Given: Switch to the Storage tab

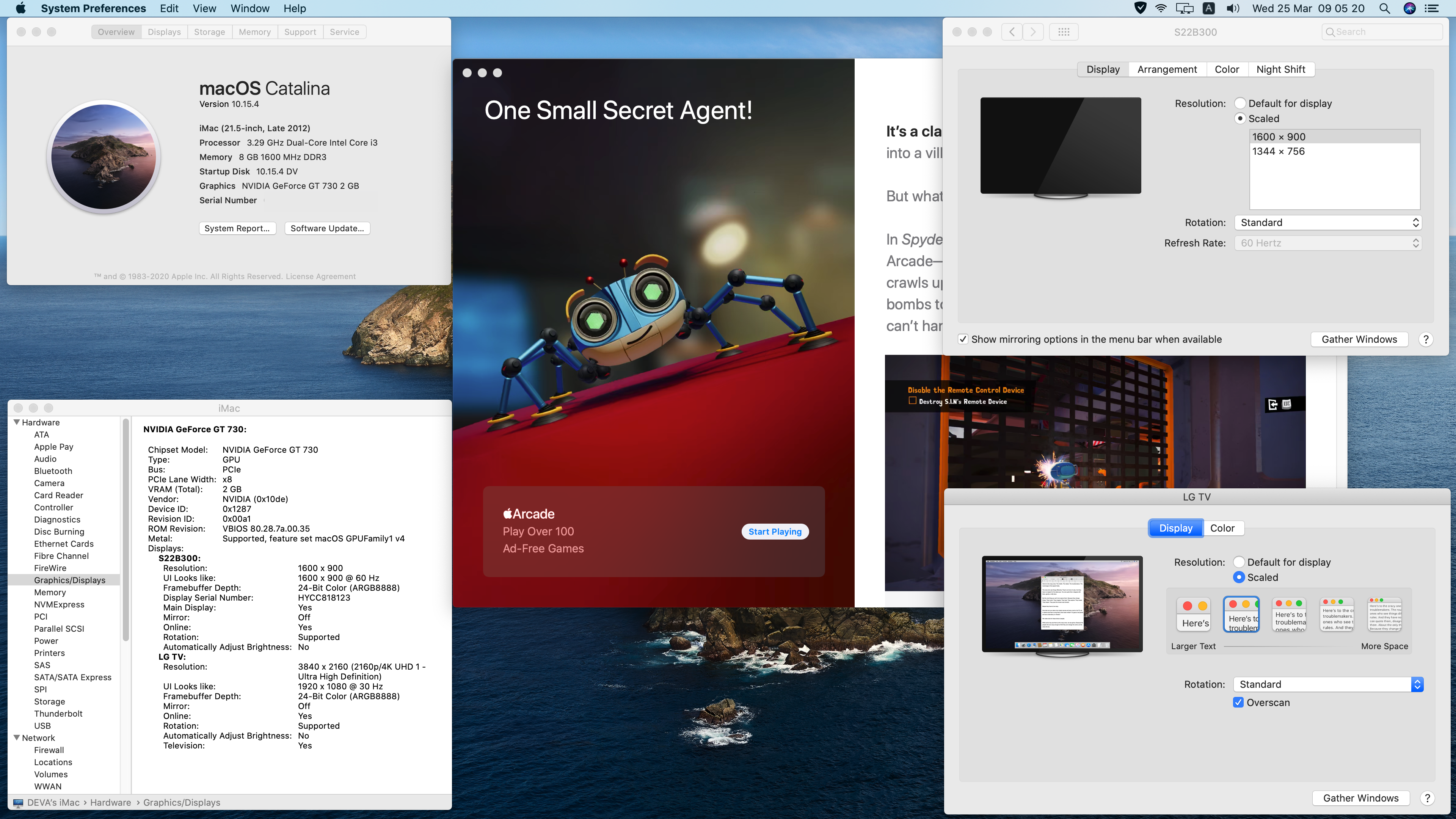Looking at the screenshot, I should click(x=209, y=31).
